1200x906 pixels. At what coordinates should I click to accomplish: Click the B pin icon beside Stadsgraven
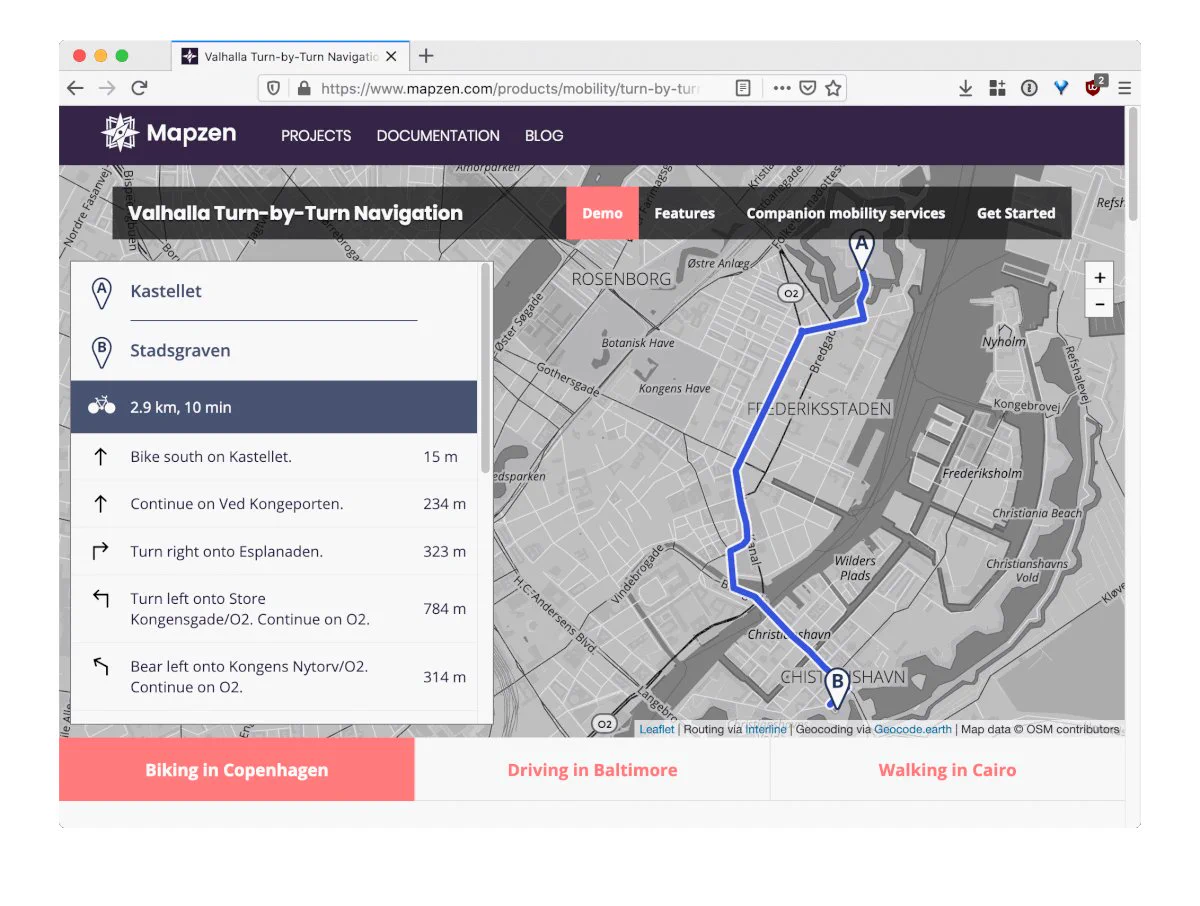101,351
